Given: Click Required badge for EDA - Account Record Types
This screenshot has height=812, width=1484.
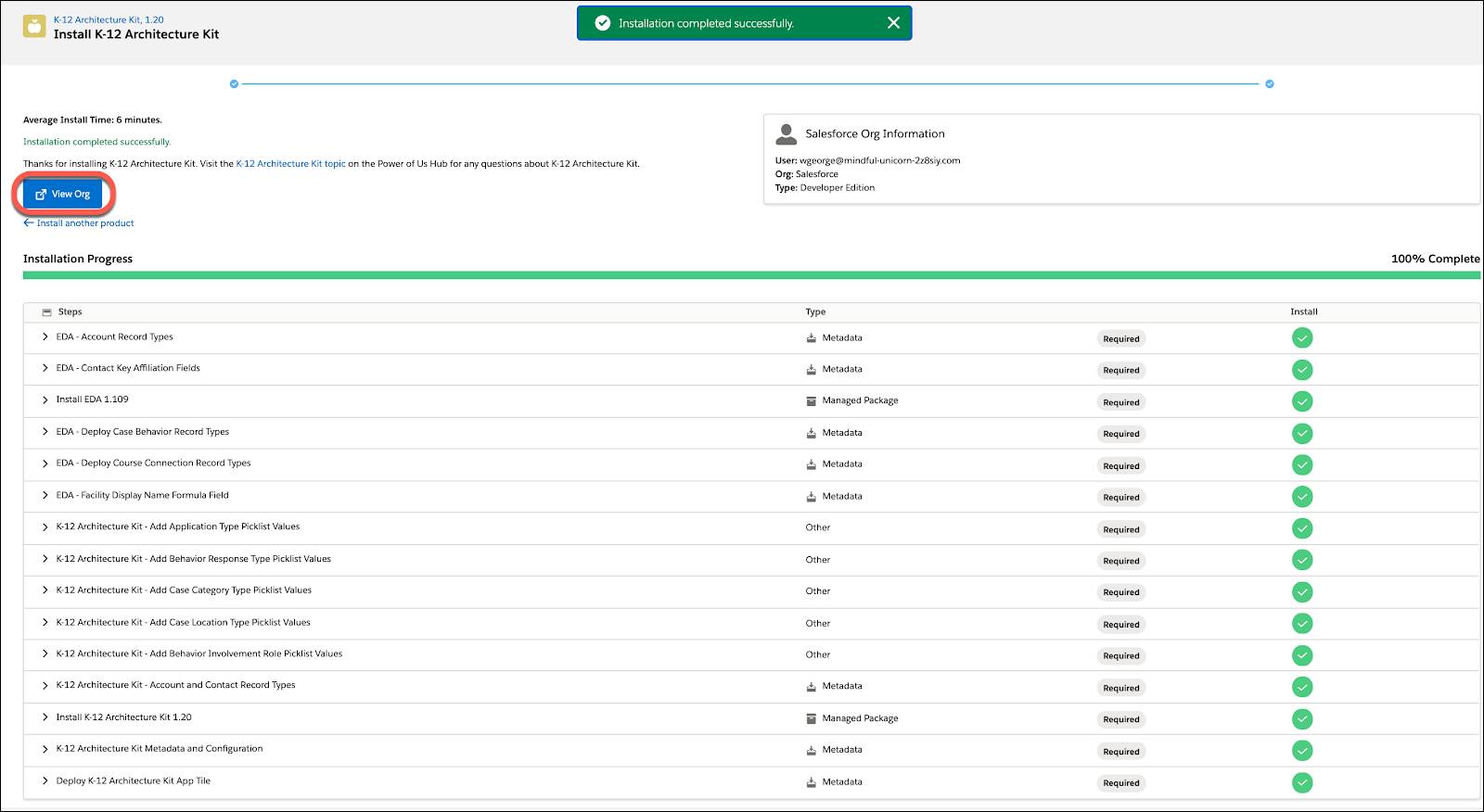Looking at the screenshot, I should coord(1121,339).
